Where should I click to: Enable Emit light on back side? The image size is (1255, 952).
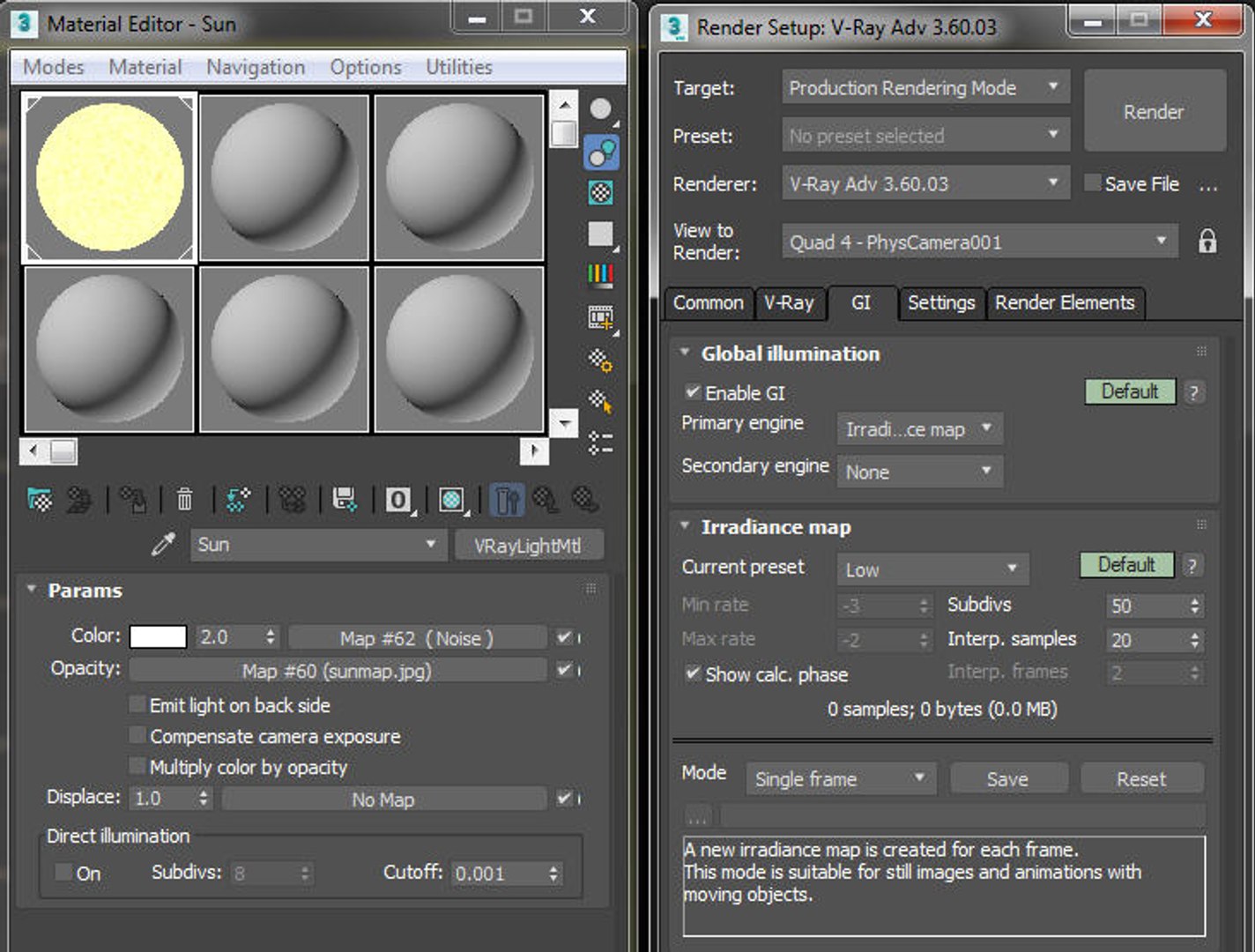pyautogui.click(x=137, y=703)
